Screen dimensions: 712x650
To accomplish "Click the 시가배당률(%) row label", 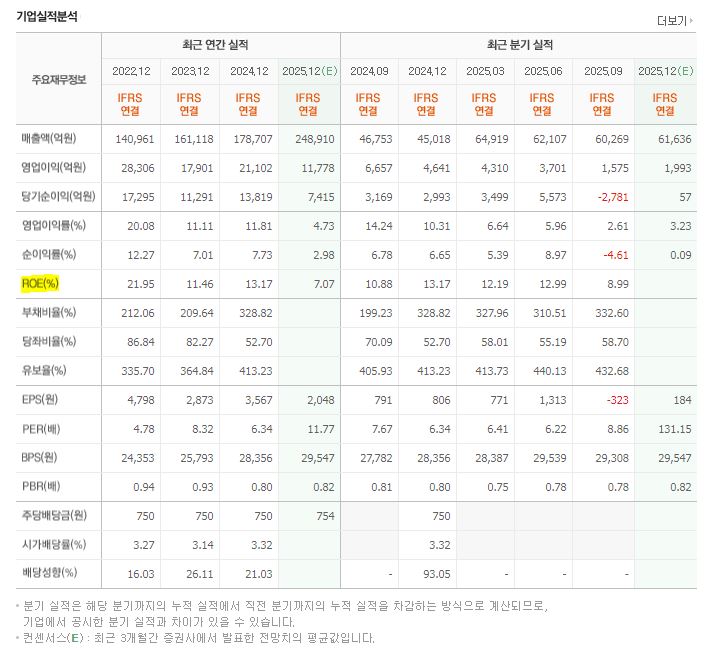I will [x=54, y=545].
